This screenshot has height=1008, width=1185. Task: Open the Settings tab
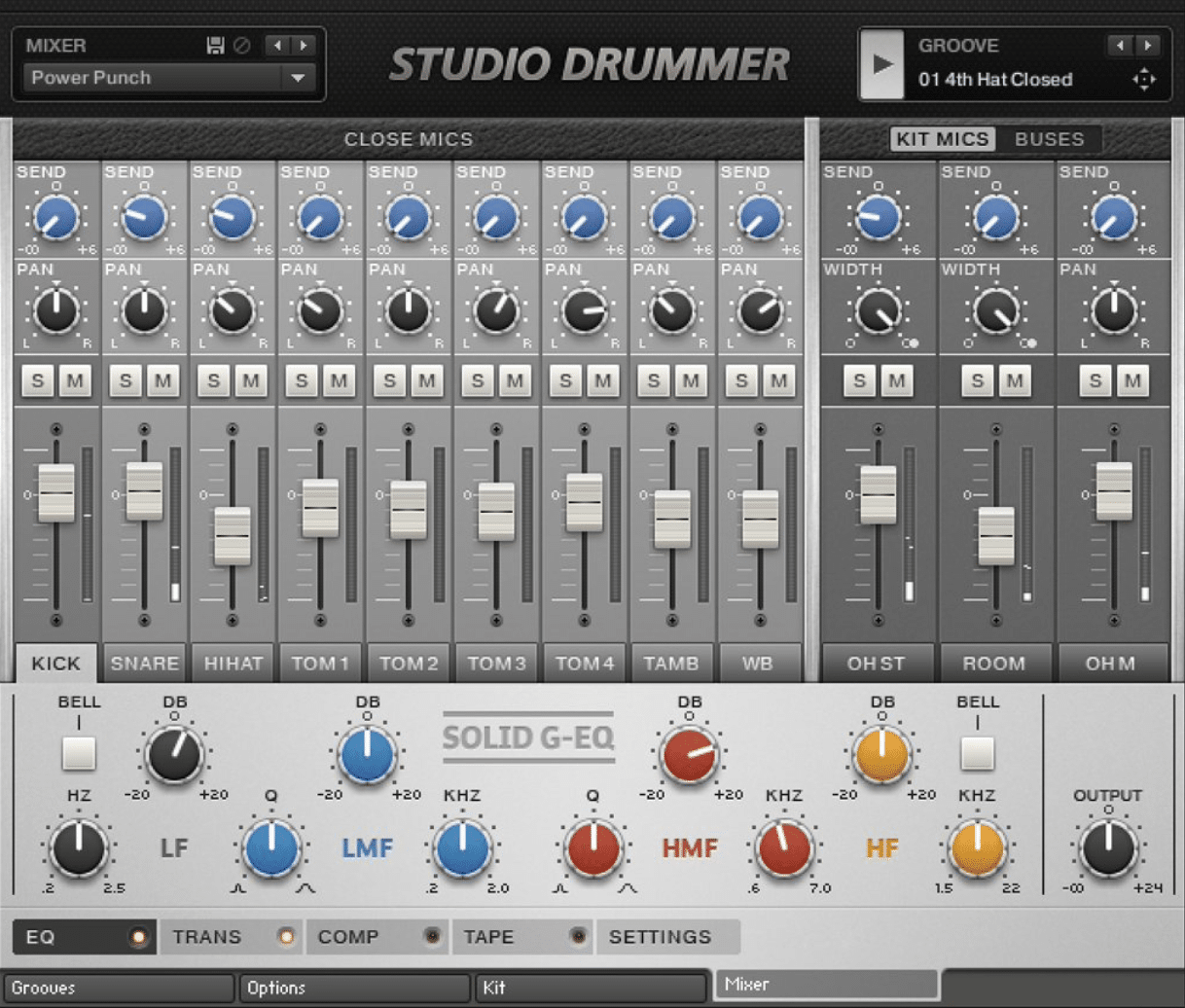[x=660, y=937]
